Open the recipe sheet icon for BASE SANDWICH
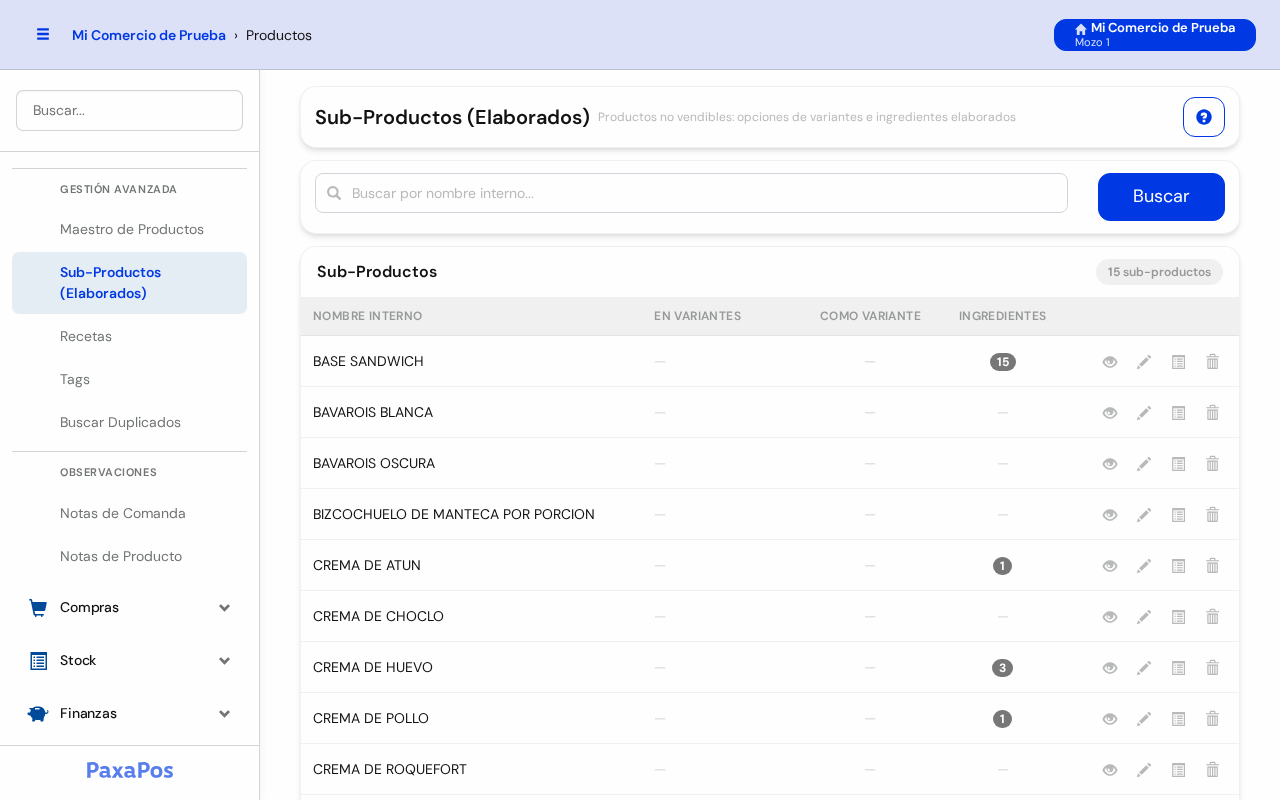 (1178, 362)
